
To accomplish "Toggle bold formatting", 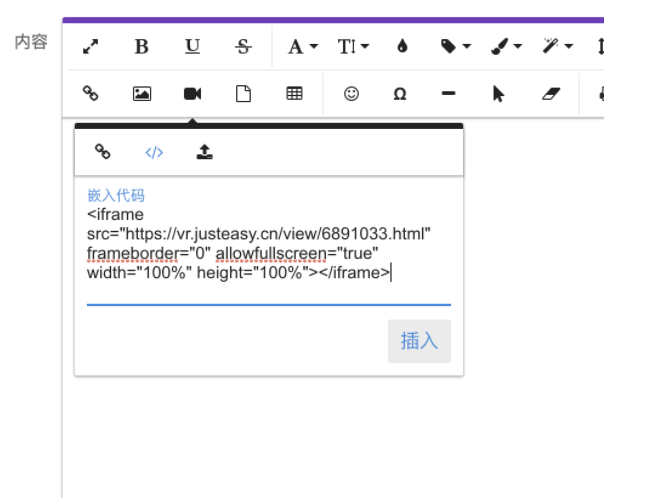I will [x=141, y=46].
